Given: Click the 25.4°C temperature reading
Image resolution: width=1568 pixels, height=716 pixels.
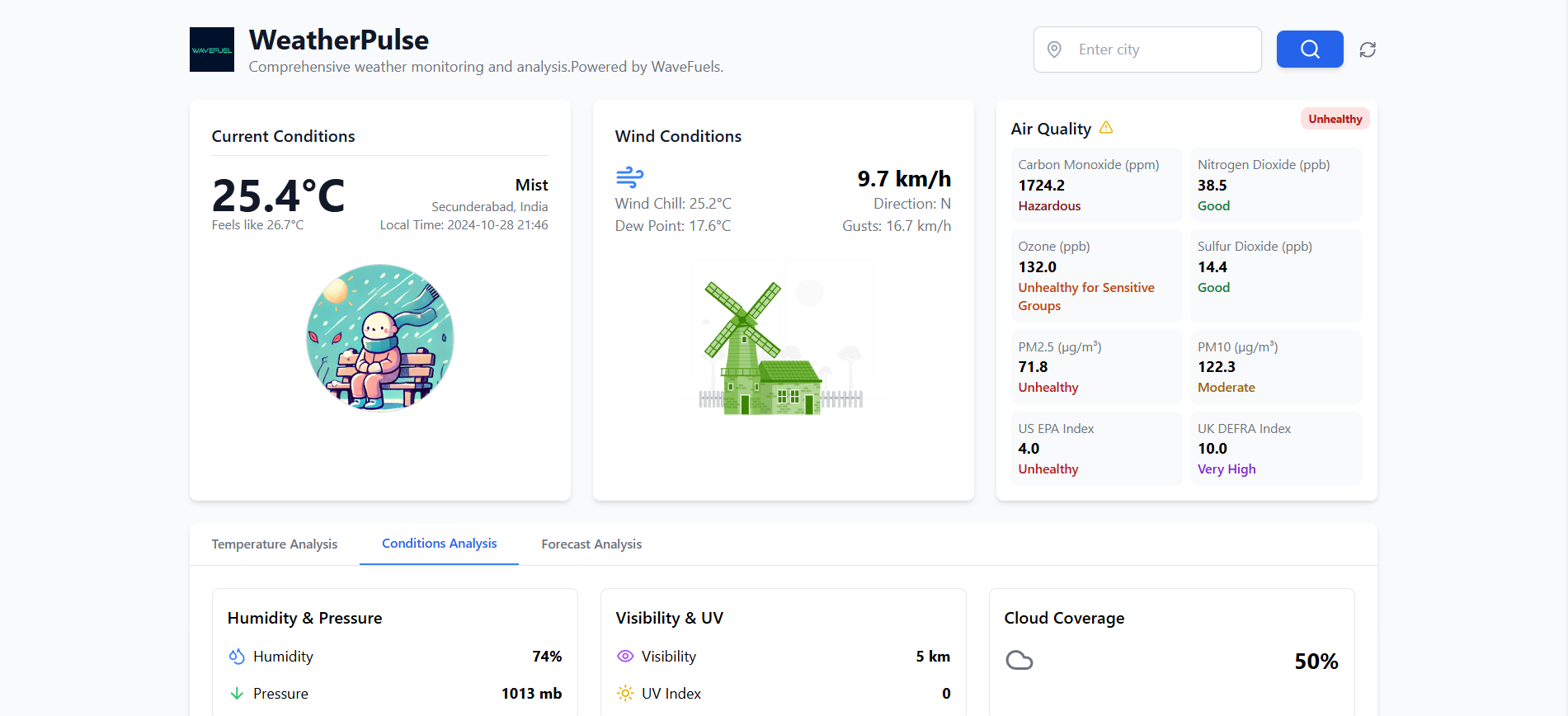Looking at the screenshot, I should tap(278, 195).
